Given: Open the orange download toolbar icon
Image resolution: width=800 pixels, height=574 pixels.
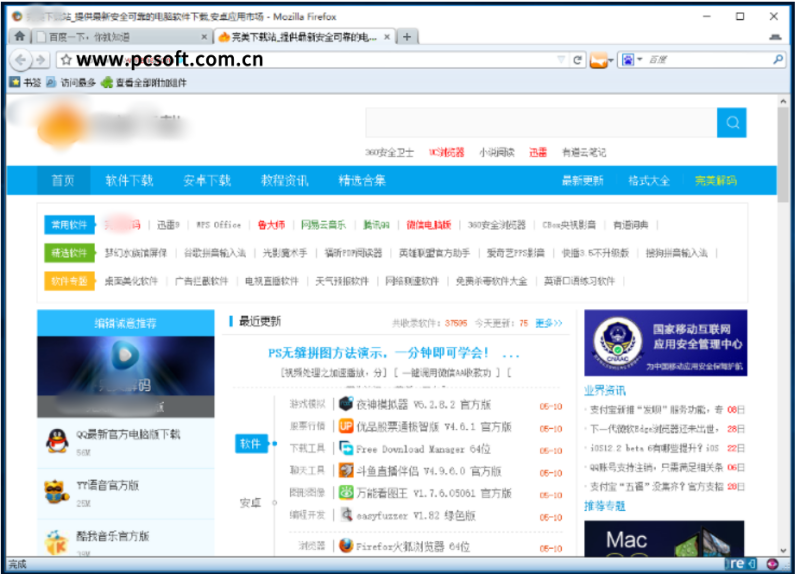Looking at the screenshot, I should [x=598, y=60].
